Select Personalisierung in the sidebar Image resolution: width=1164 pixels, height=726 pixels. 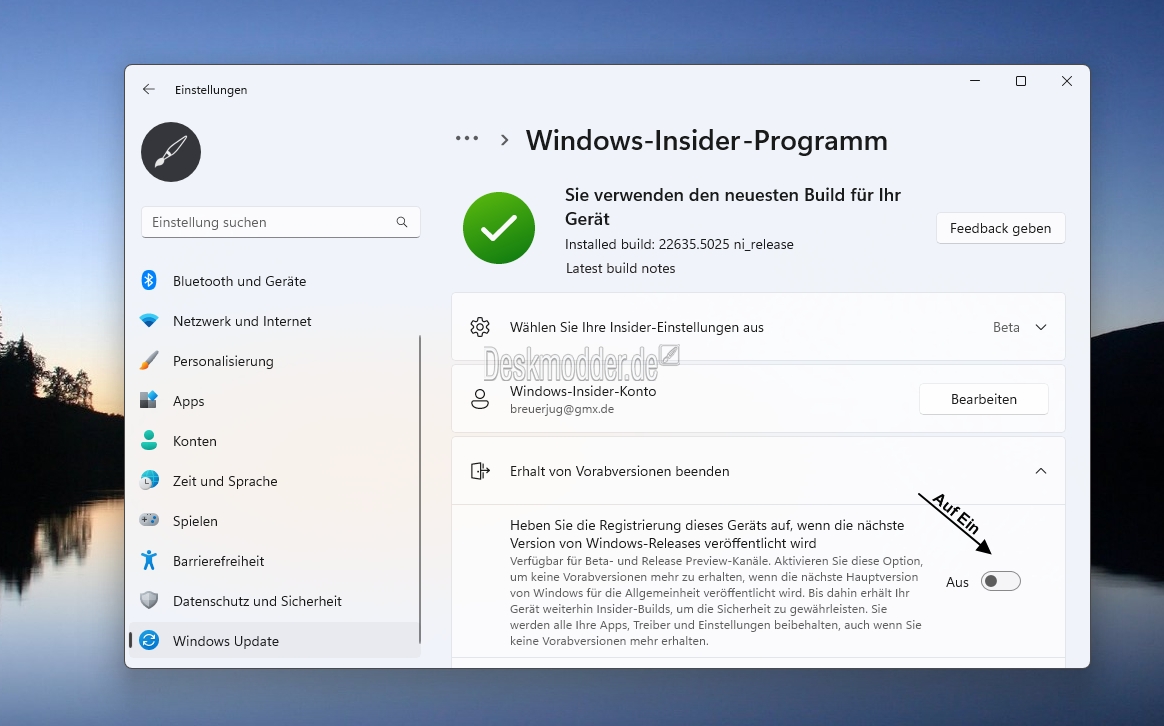point(275,361)
